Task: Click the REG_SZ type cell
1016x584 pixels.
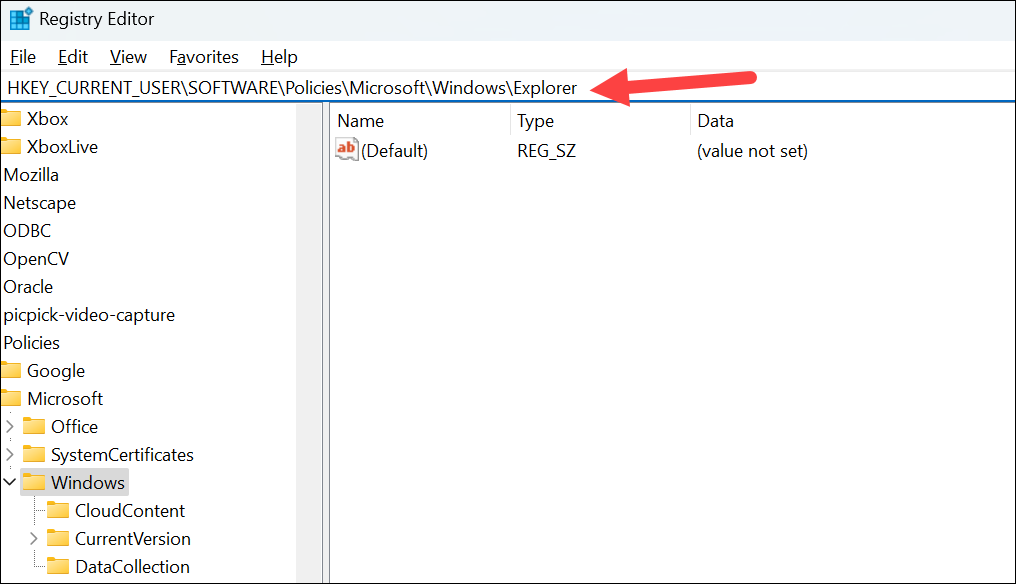Action: pyautogui.click(x=546, y=151)
